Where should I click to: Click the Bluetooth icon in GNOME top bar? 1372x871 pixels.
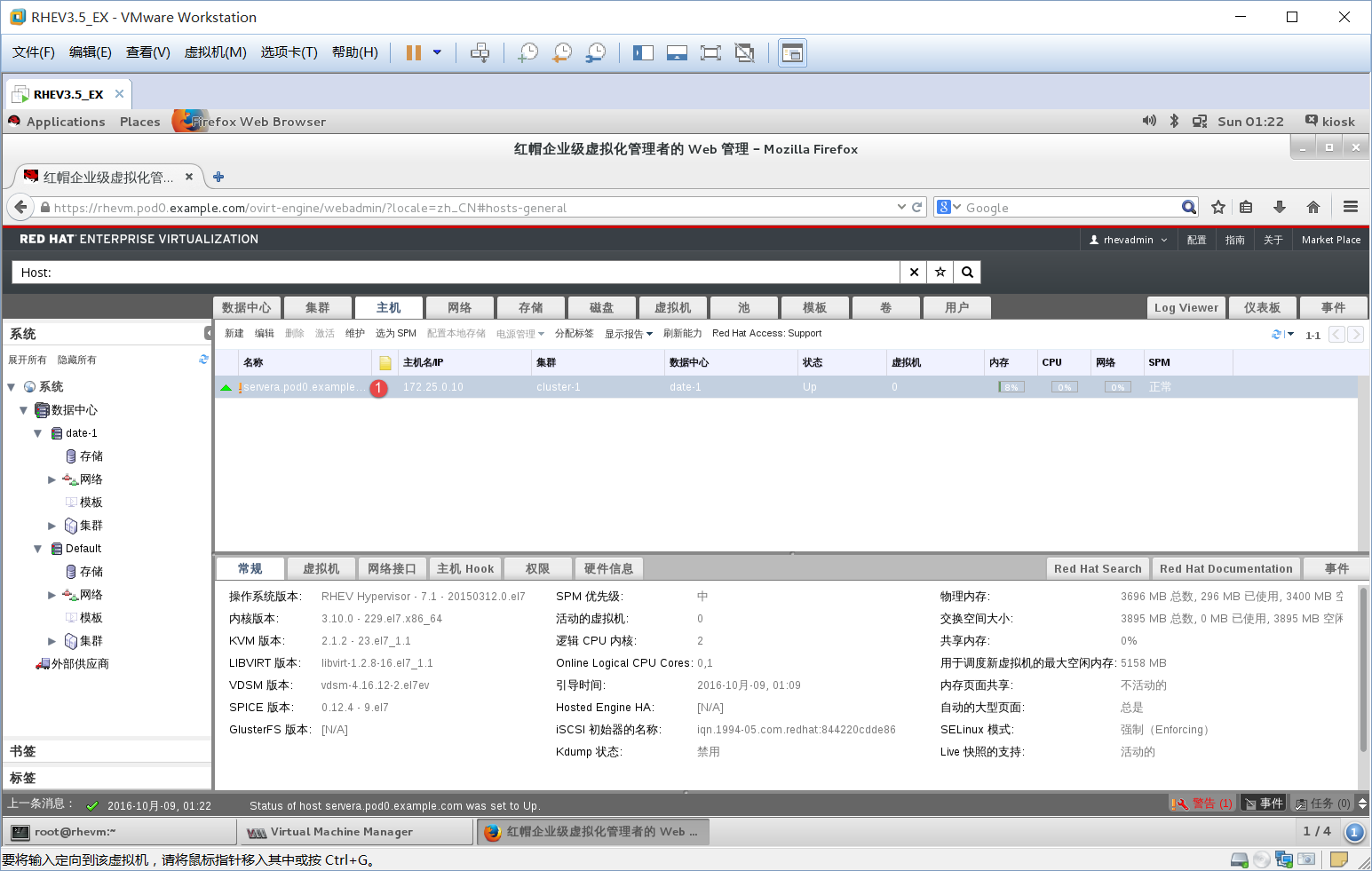[x=1174, y=121]
